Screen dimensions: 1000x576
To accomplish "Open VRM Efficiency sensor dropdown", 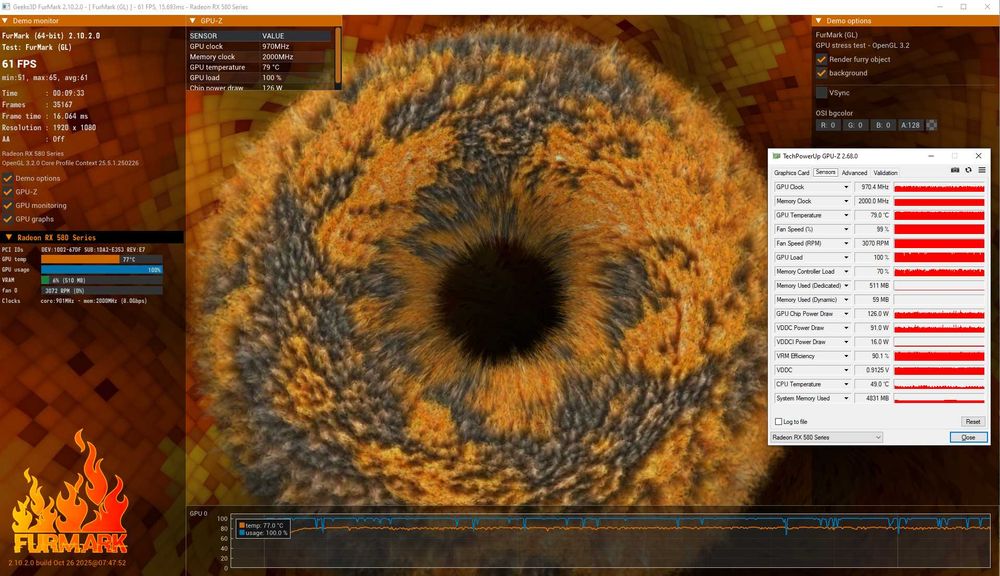I will click(846, 356).
